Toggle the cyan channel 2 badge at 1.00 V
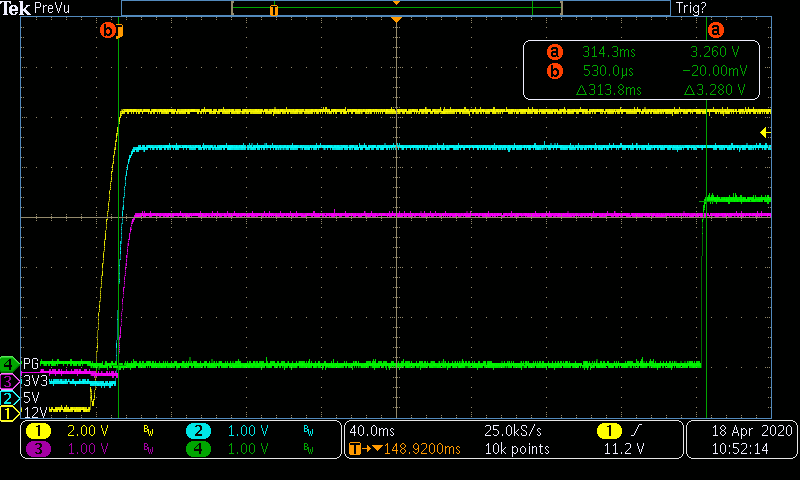800x480 pixels. (x=199, y=431)
